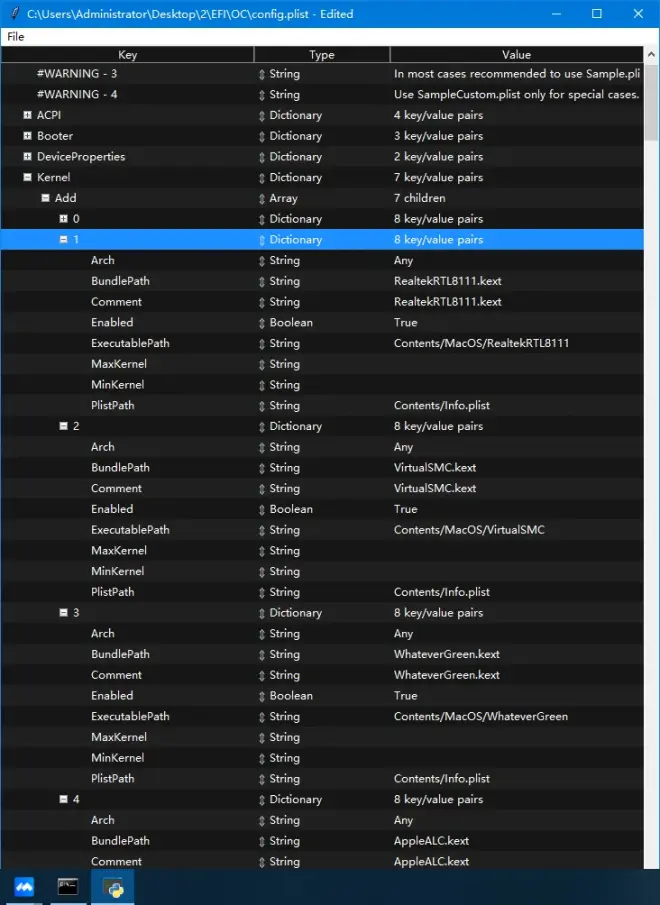
Task: Click type arrows for Add Array row
Action: point(262,199)
